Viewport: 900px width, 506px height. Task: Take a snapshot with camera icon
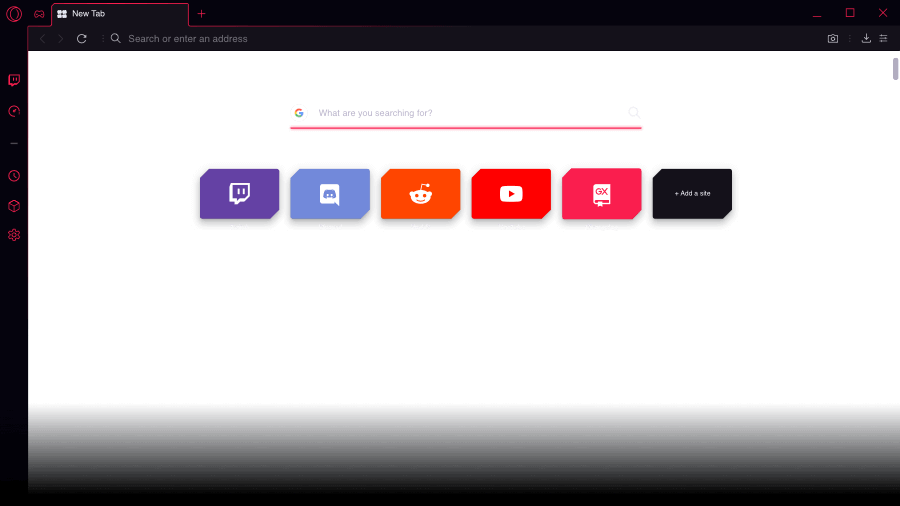(x=833, y=38)
